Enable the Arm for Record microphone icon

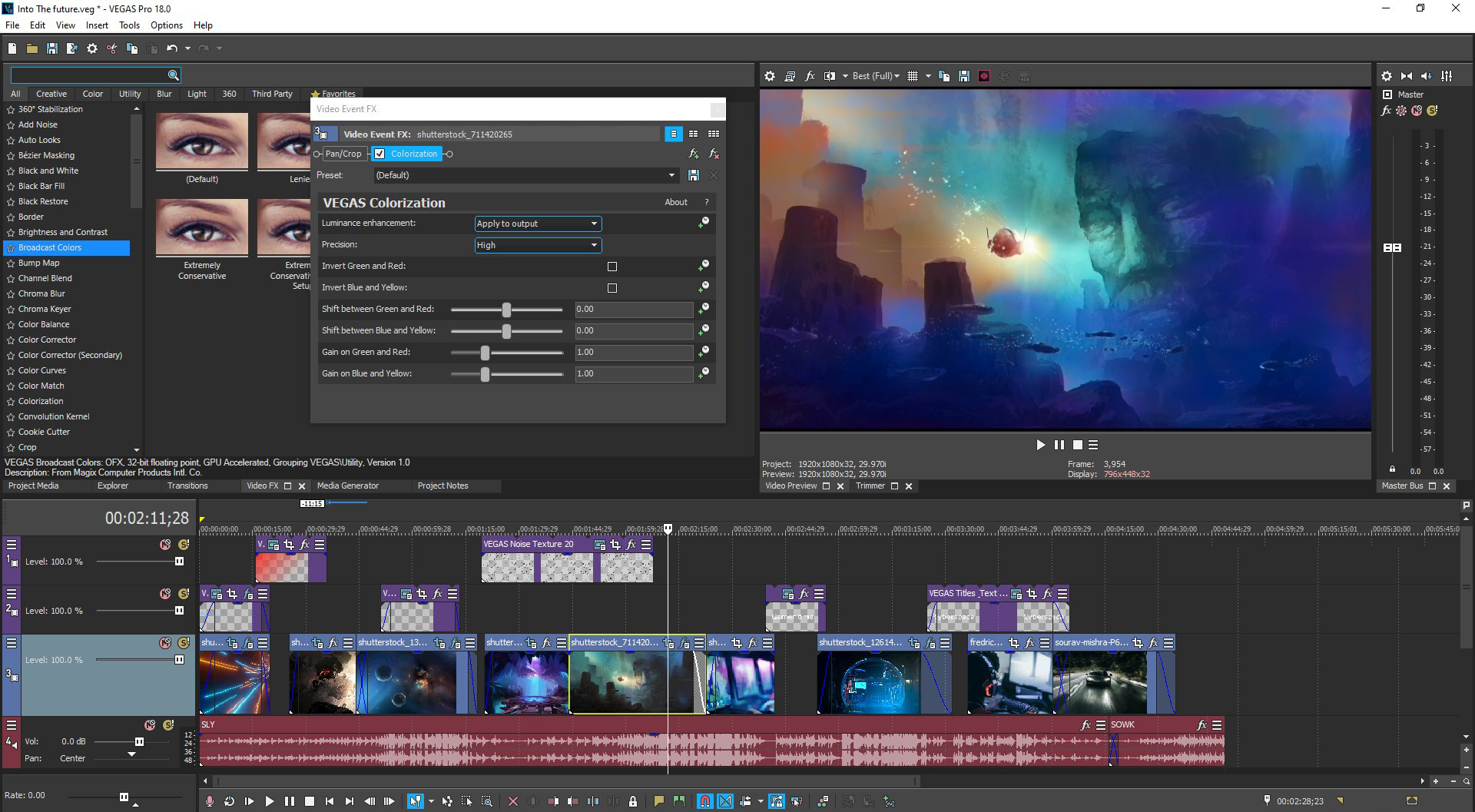coord(209,801)
